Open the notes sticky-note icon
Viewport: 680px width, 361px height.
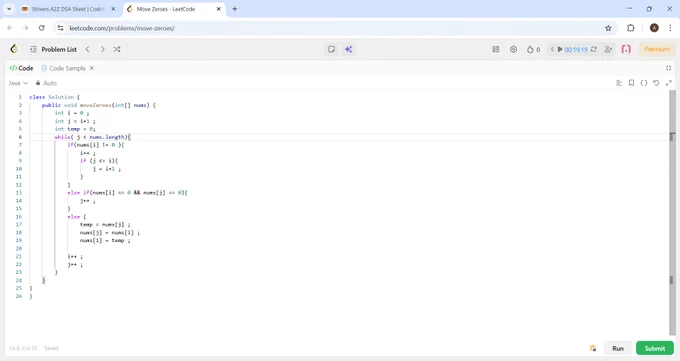(x=331, y=49)
